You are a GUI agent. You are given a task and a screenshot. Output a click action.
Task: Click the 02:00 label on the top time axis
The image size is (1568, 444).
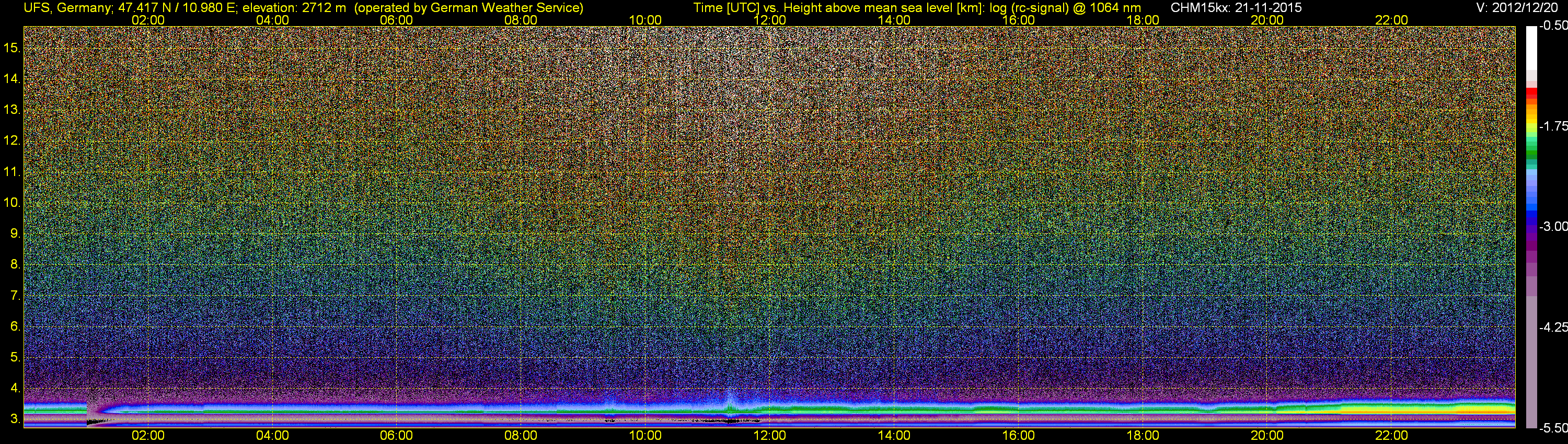click(x=148, y=20)
